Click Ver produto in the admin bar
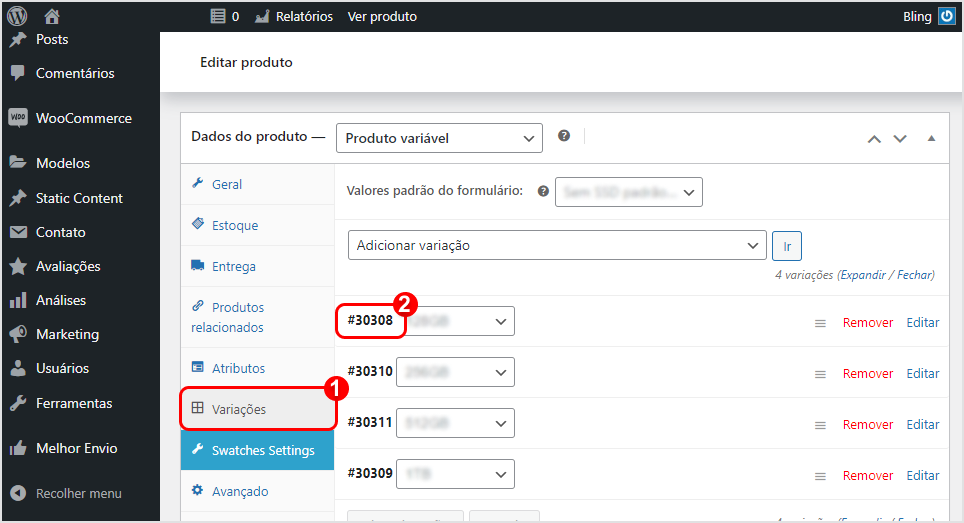Screen dimensions: 964x523 coord(382,17)
